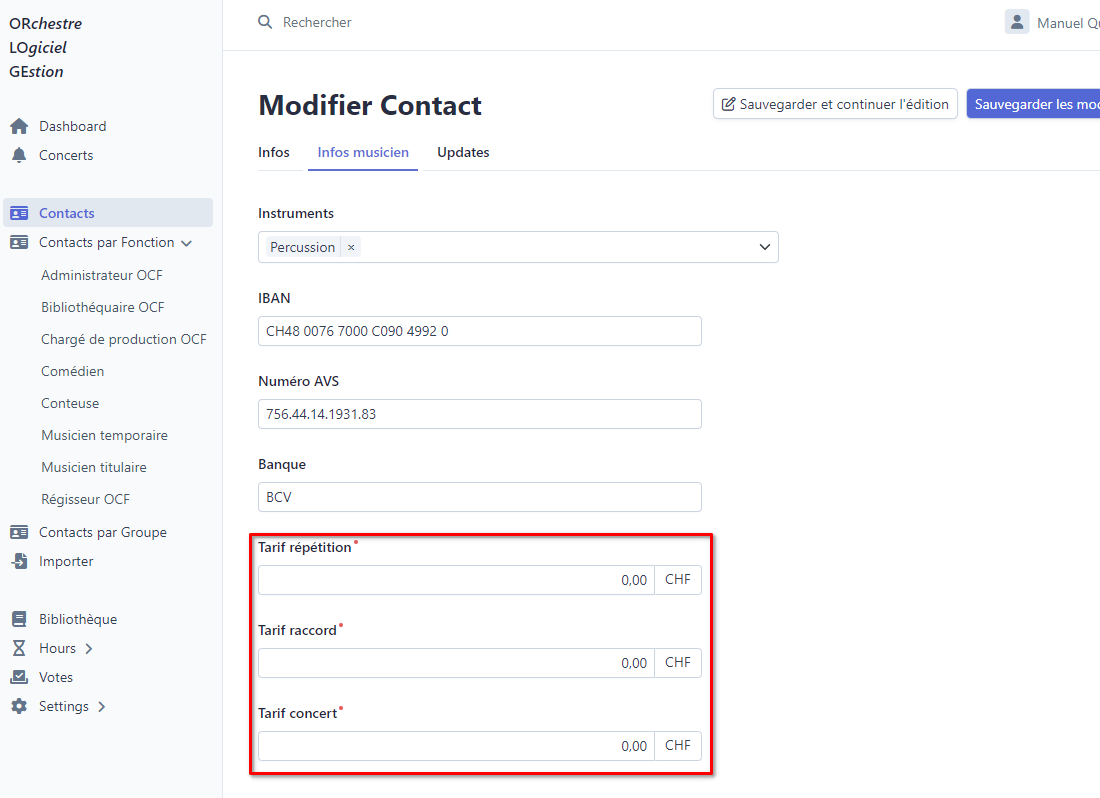Expand the Settings submenu
The height and width of the screenshot is (798, 1100).
pyautogui.click(x=102, y=707)
